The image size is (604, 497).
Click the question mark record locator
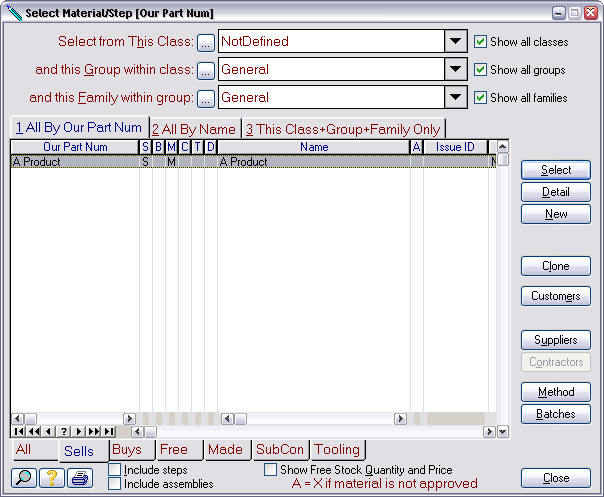pos(64,431)
